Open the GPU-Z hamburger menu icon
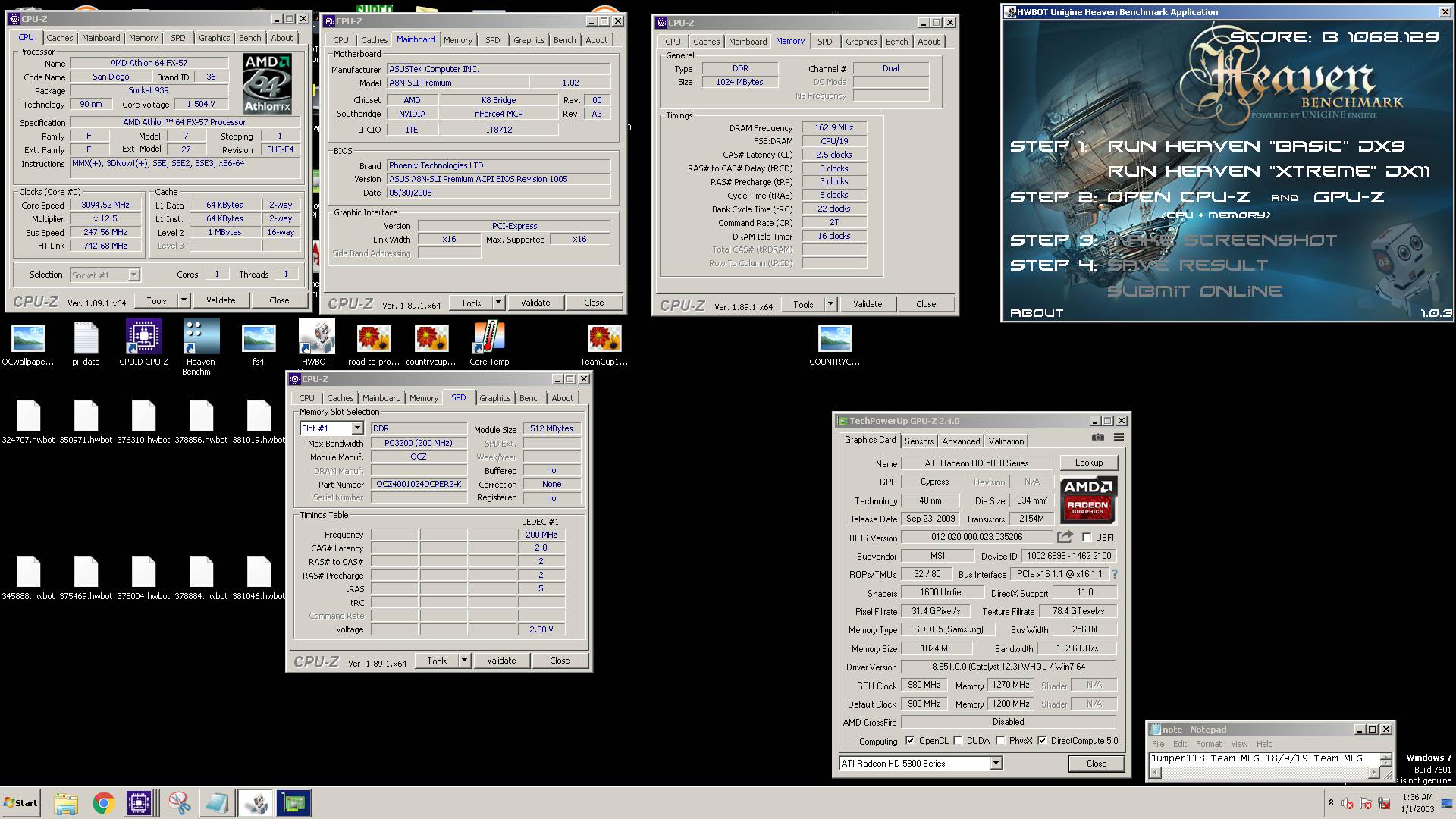This screenshot has width=1456, height=819. click(1119, 438)
